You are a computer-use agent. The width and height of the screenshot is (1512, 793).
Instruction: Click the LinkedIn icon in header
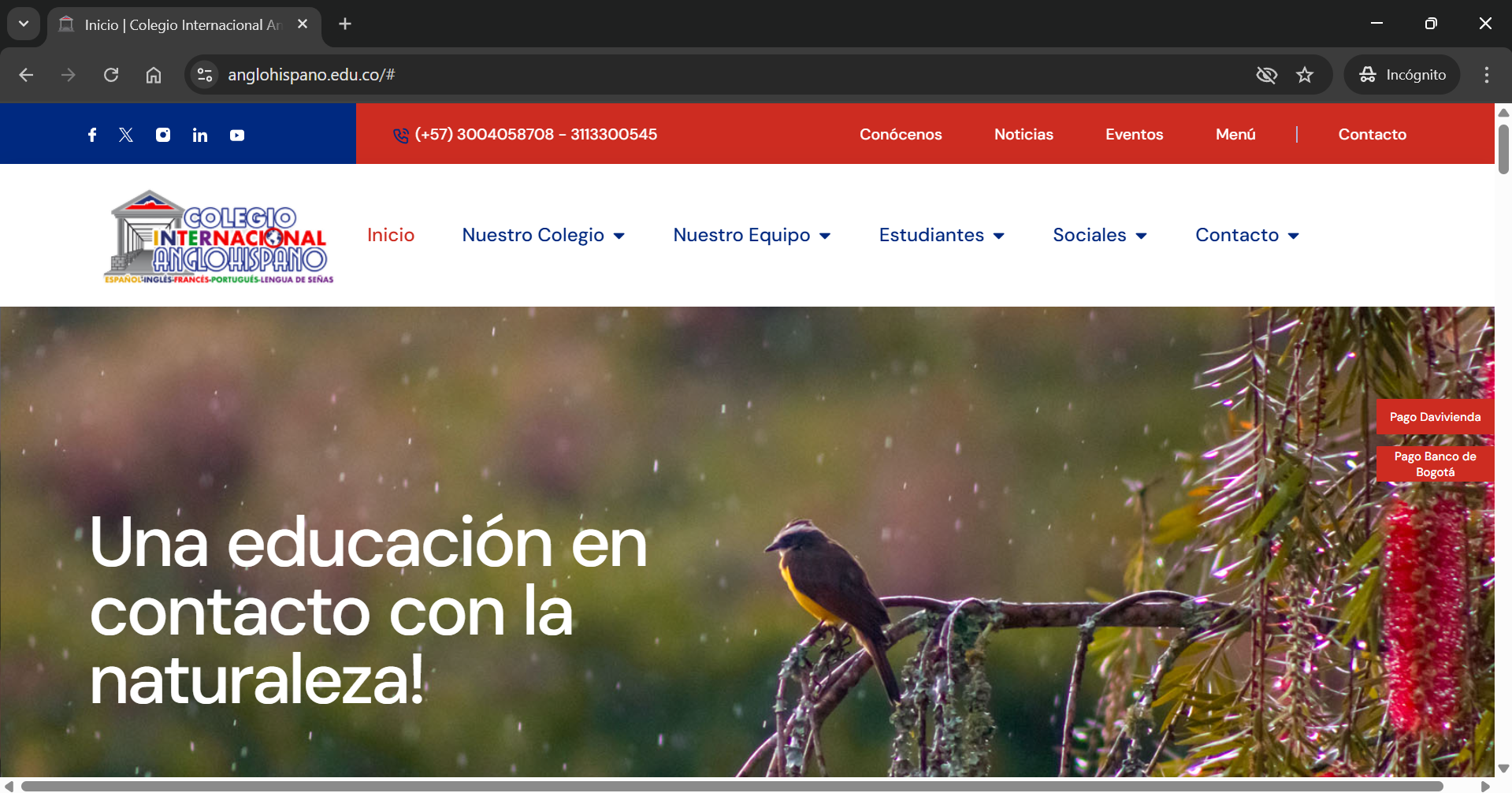pyautogui.click(x=200, y=136)
